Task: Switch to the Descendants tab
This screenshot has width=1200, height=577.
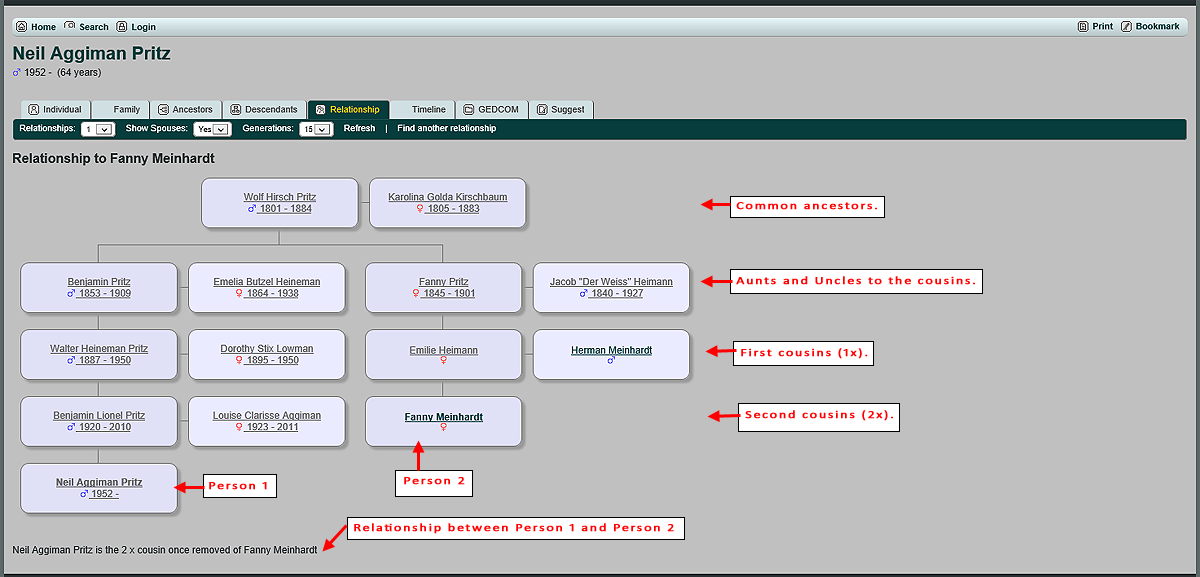Action: click(264, 109)
